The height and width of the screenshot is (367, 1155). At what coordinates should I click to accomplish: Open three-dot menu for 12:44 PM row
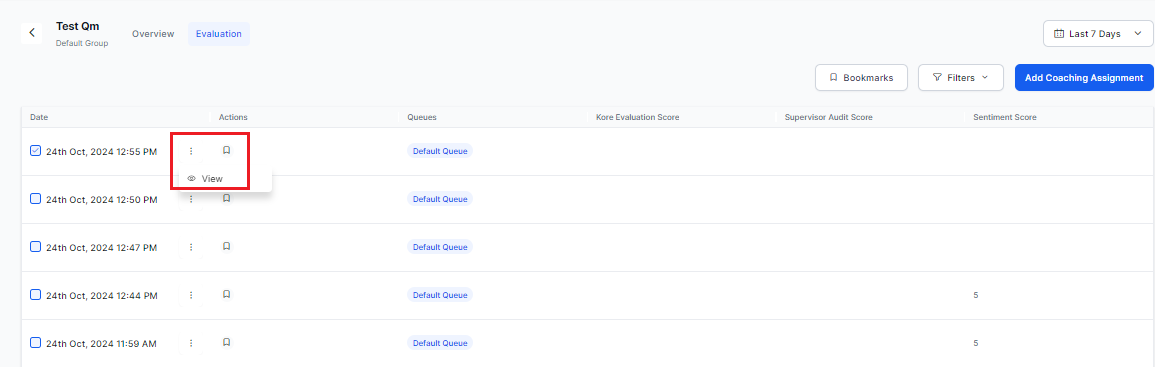pyautogui.click(x=191, y=295)
